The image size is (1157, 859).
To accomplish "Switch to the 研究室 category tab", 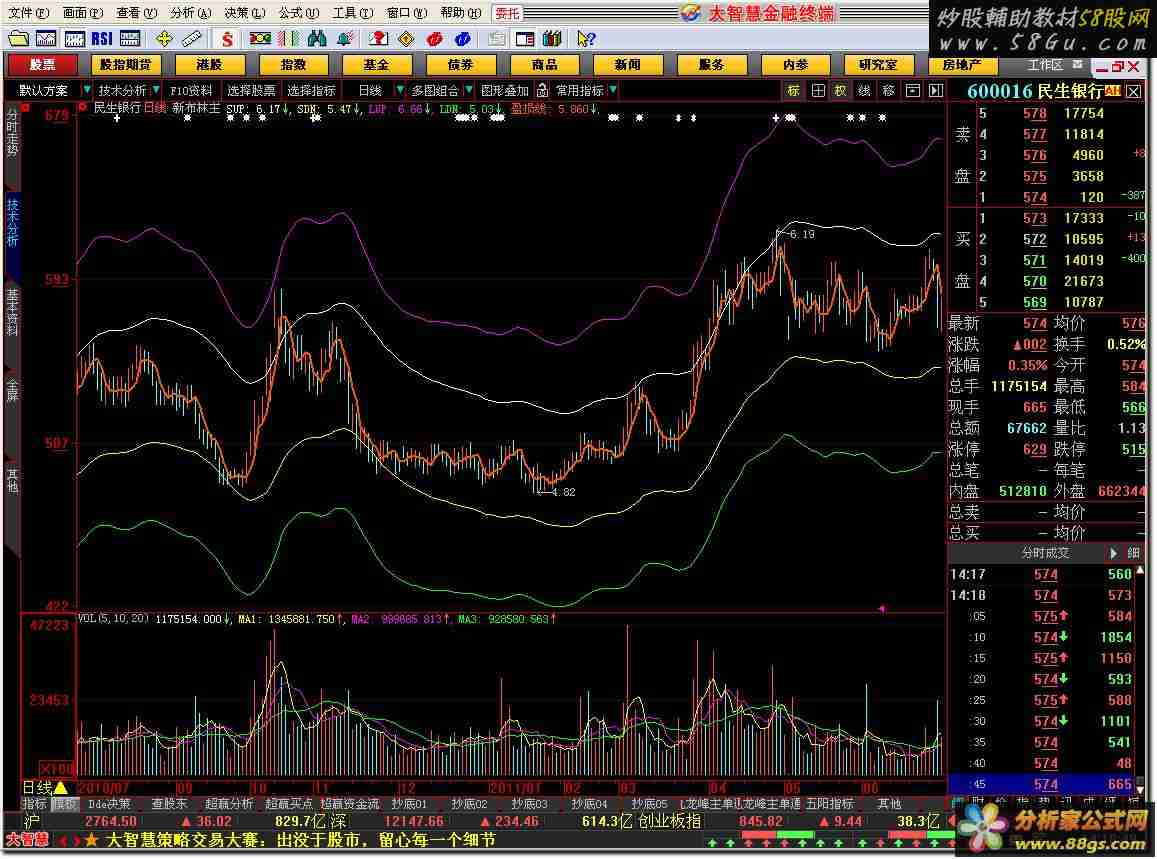I will pyautogui.click(x=879, y=65).
